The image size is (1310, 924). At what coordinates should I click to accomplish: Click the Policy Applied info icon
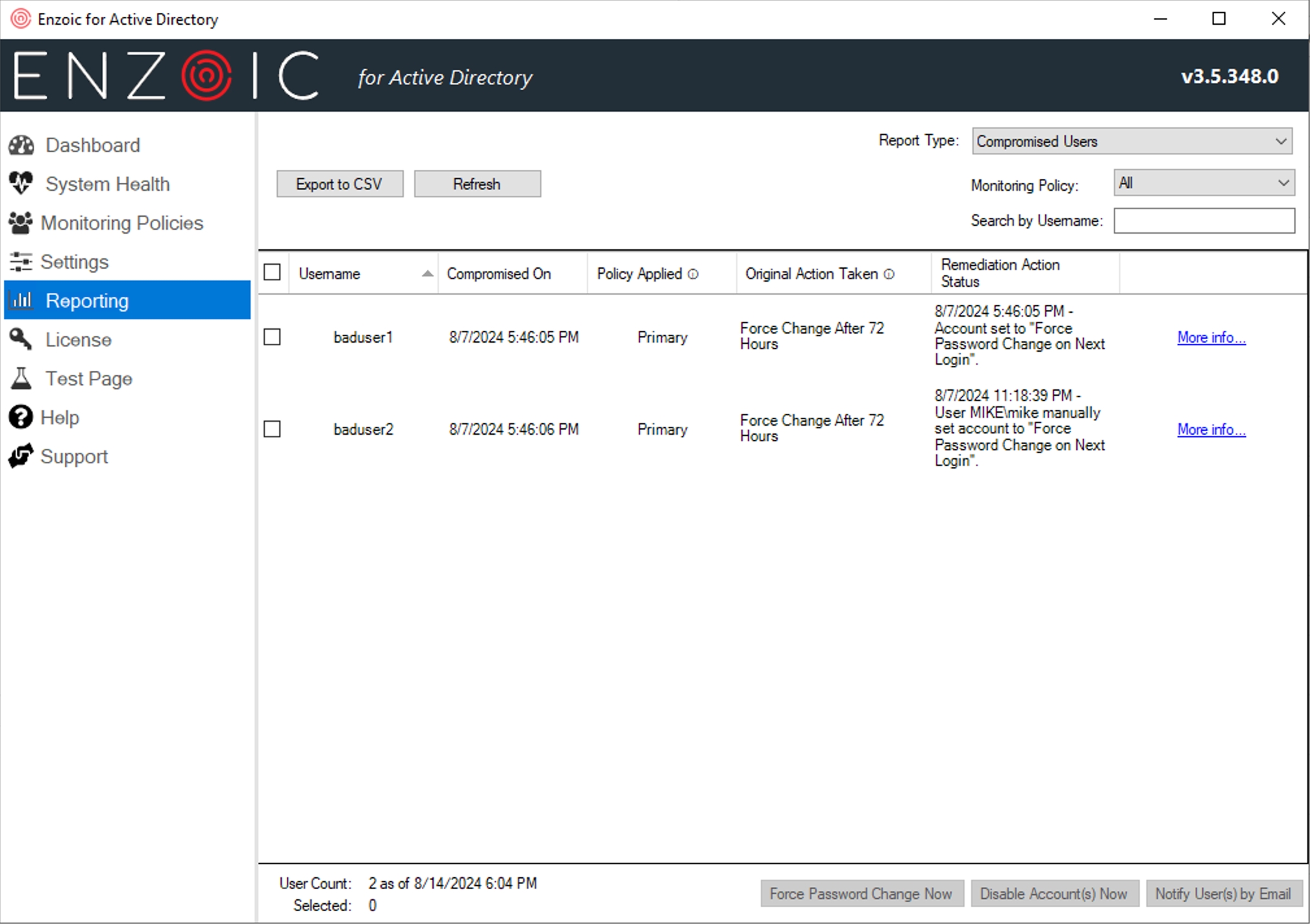(x=693, y=274)
